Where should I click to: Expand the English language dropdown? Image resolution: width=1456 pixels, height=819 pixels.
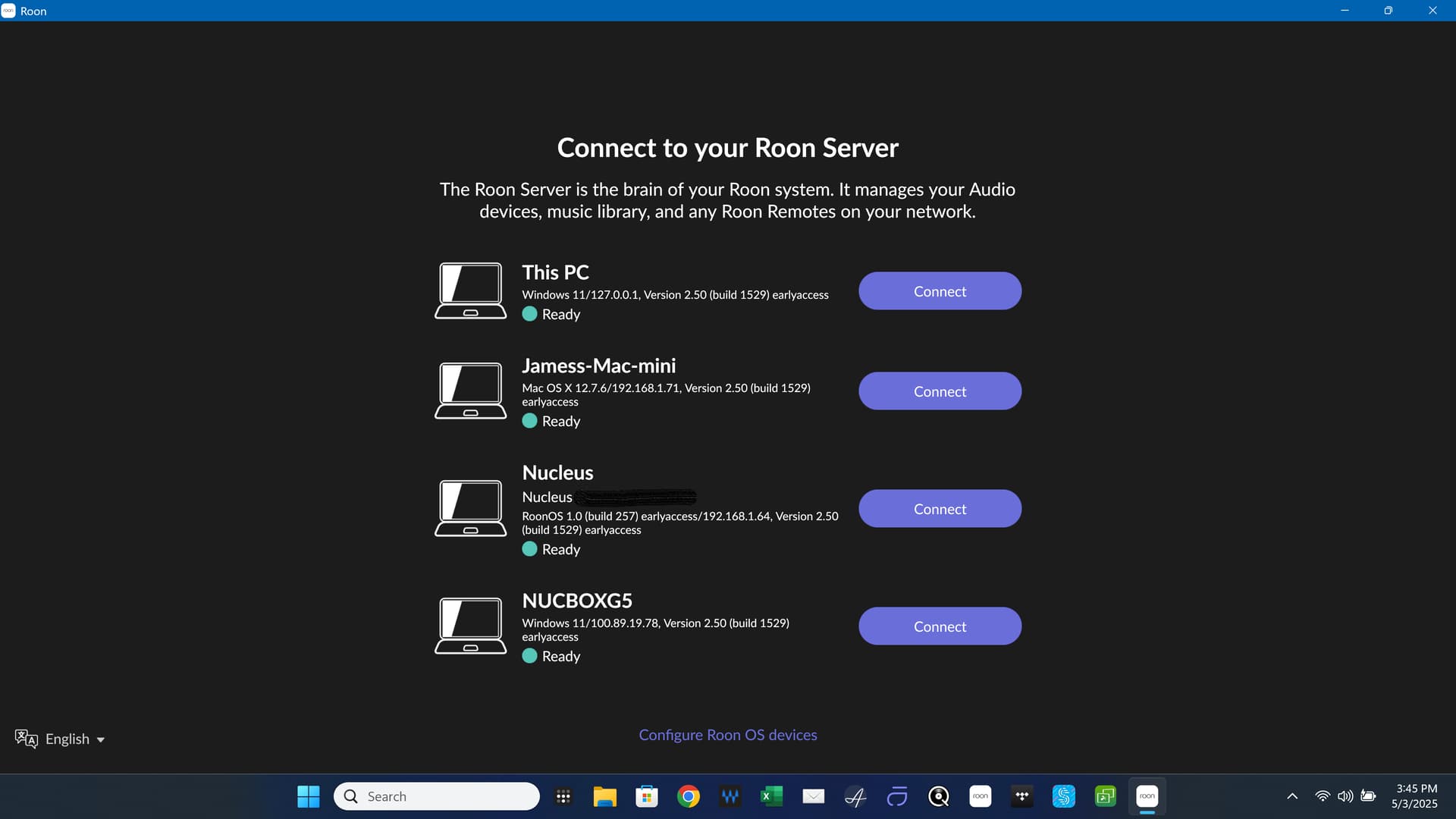(x=60, y=739)
